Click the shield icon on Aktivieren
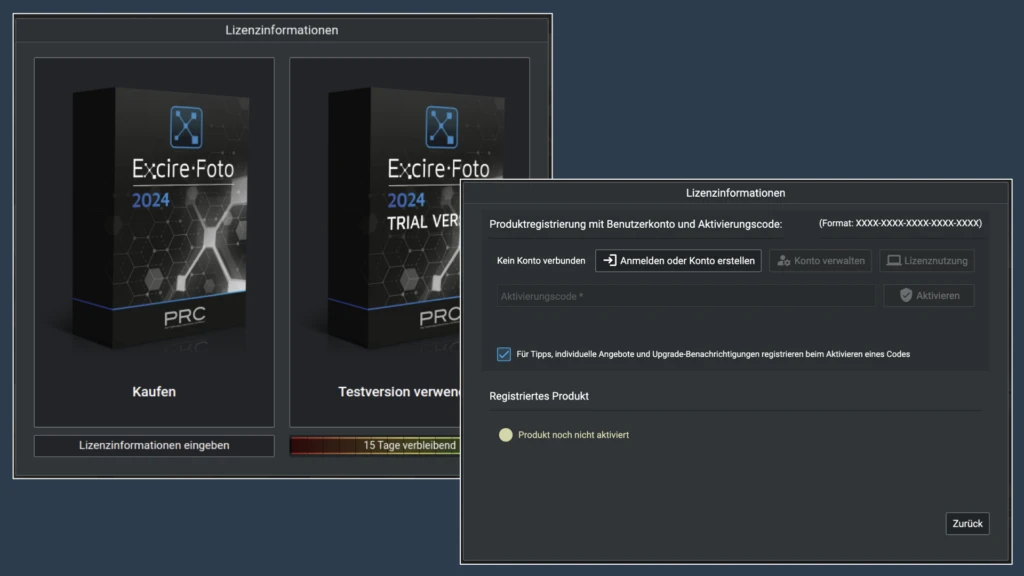Viewport: 1024px width, 576px height. (x=906, y=296)
